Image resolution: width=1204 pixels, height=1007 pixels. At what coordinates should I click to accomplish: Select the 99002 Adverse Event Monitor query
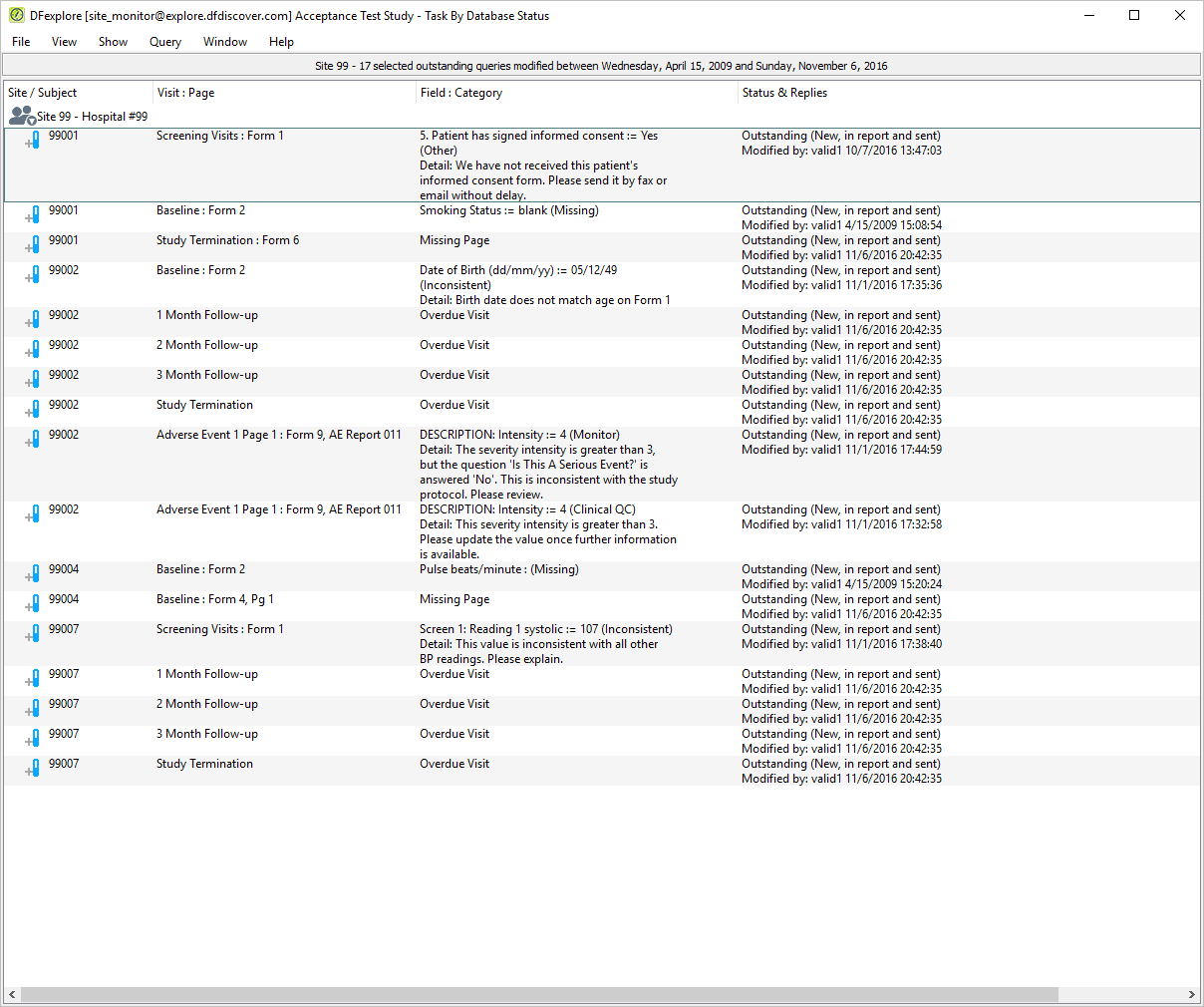click(x=602, y=465)
